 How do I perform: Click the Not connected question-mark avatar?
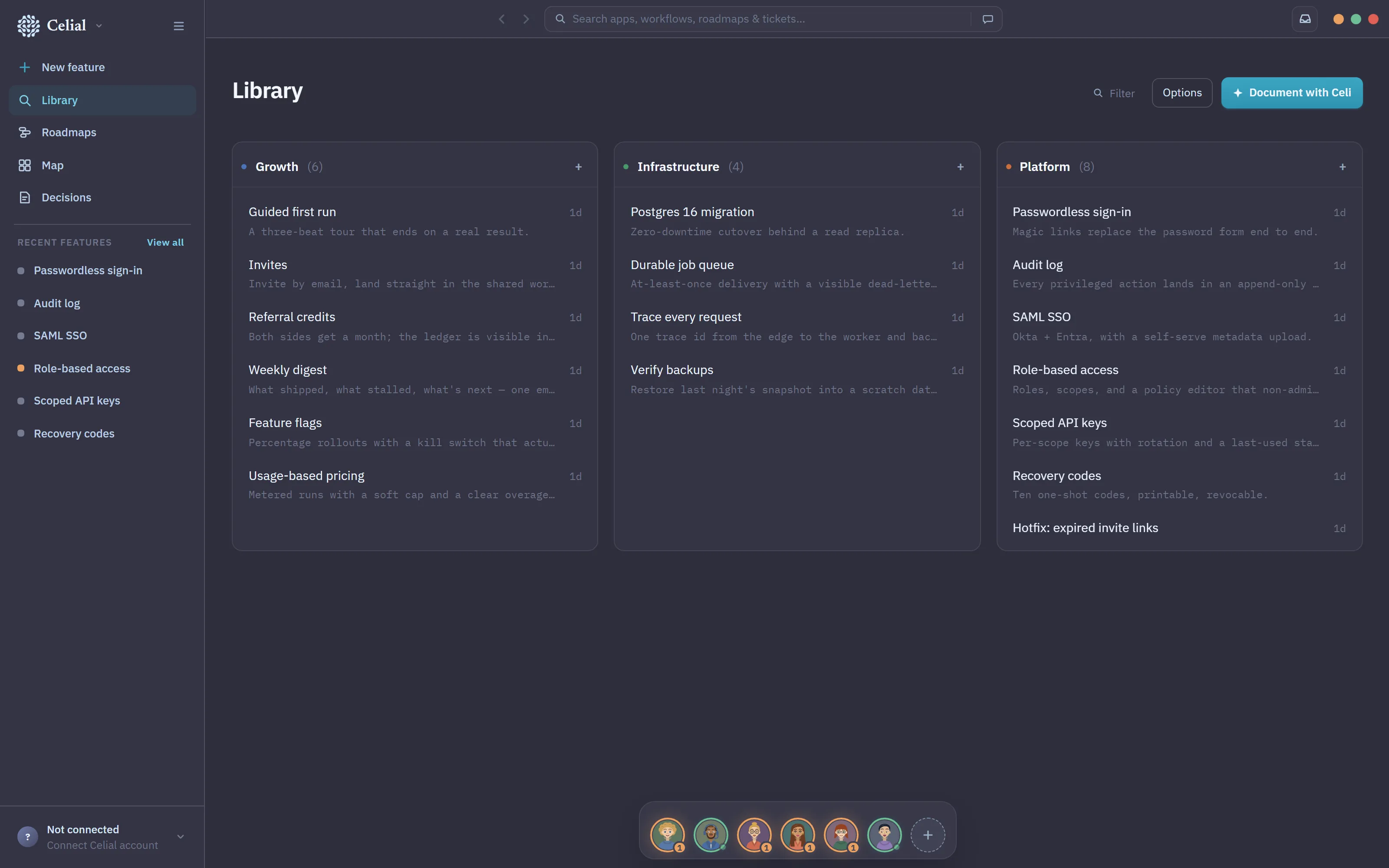[x=27, y=837]
